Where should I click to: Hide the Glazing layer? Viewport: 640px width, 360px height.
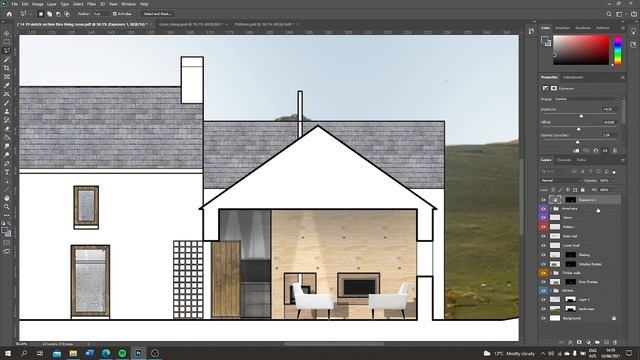click(x=543, y=255)
